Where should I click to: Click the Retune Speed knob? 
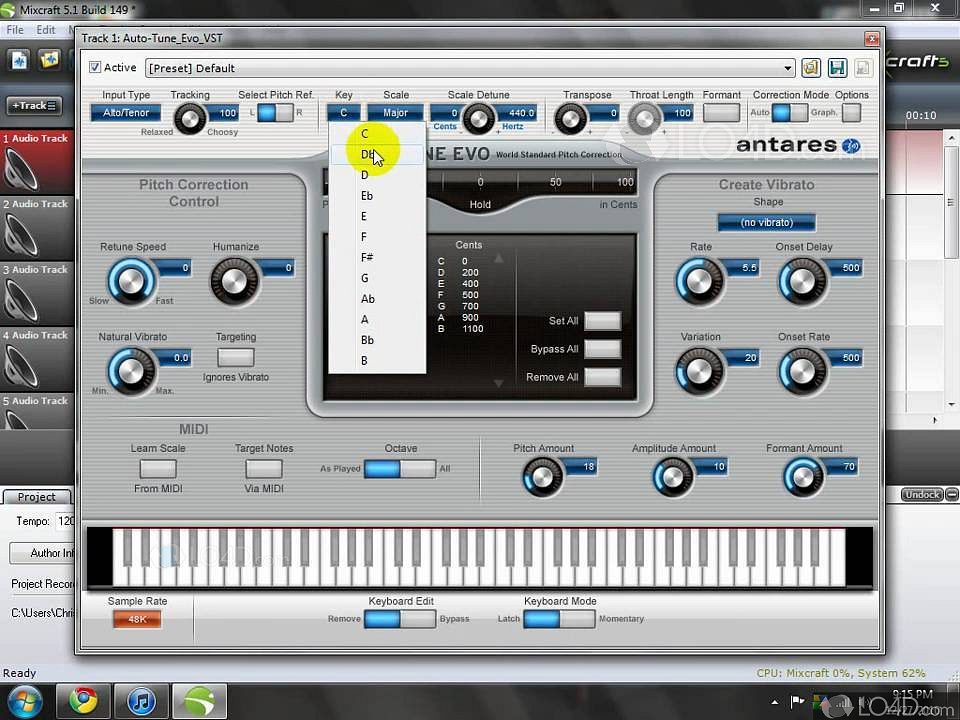tap(130, 281)
